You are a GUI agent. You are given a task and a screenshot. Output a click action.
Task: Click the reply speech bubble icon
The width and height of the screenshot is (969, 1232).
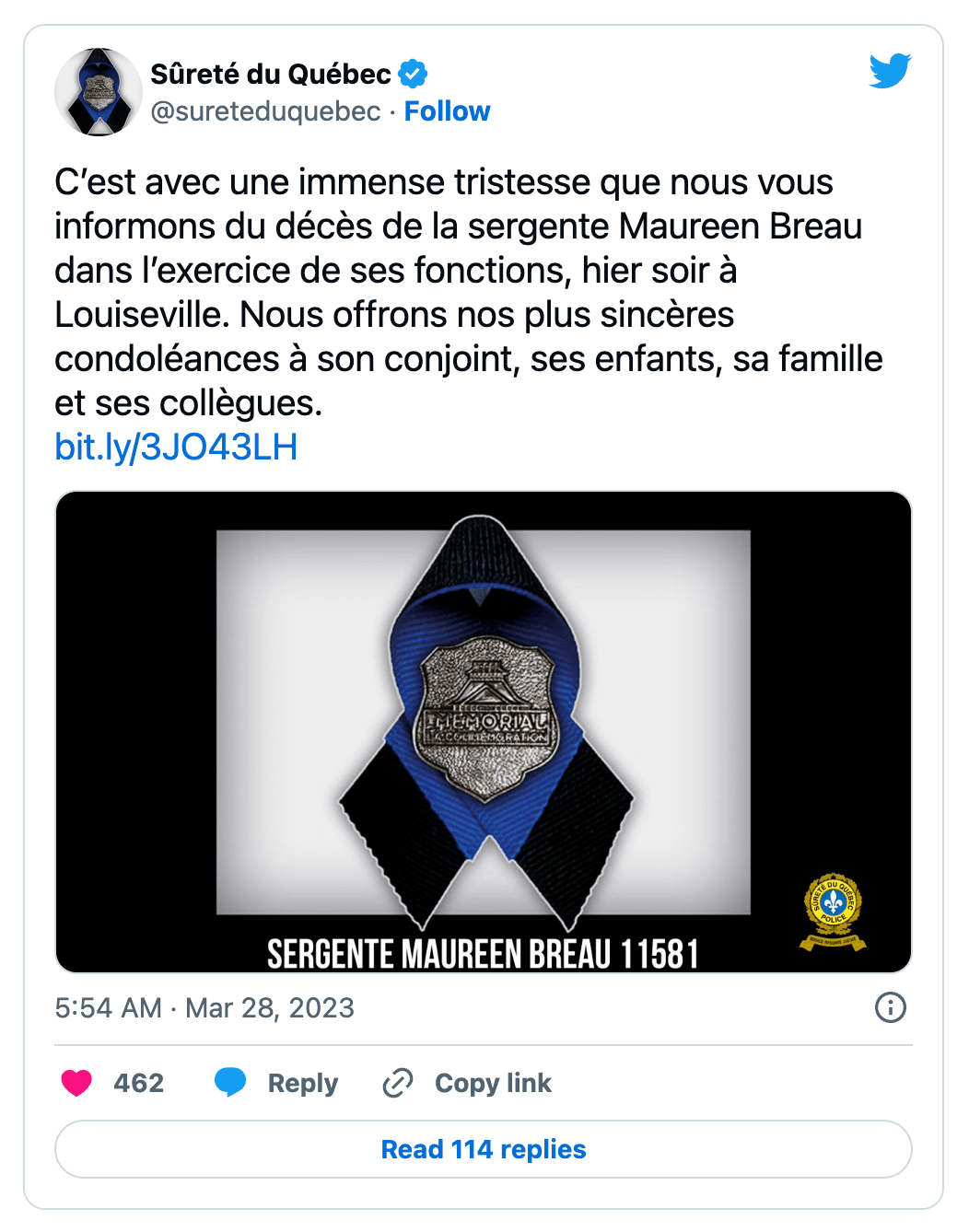230,1083
